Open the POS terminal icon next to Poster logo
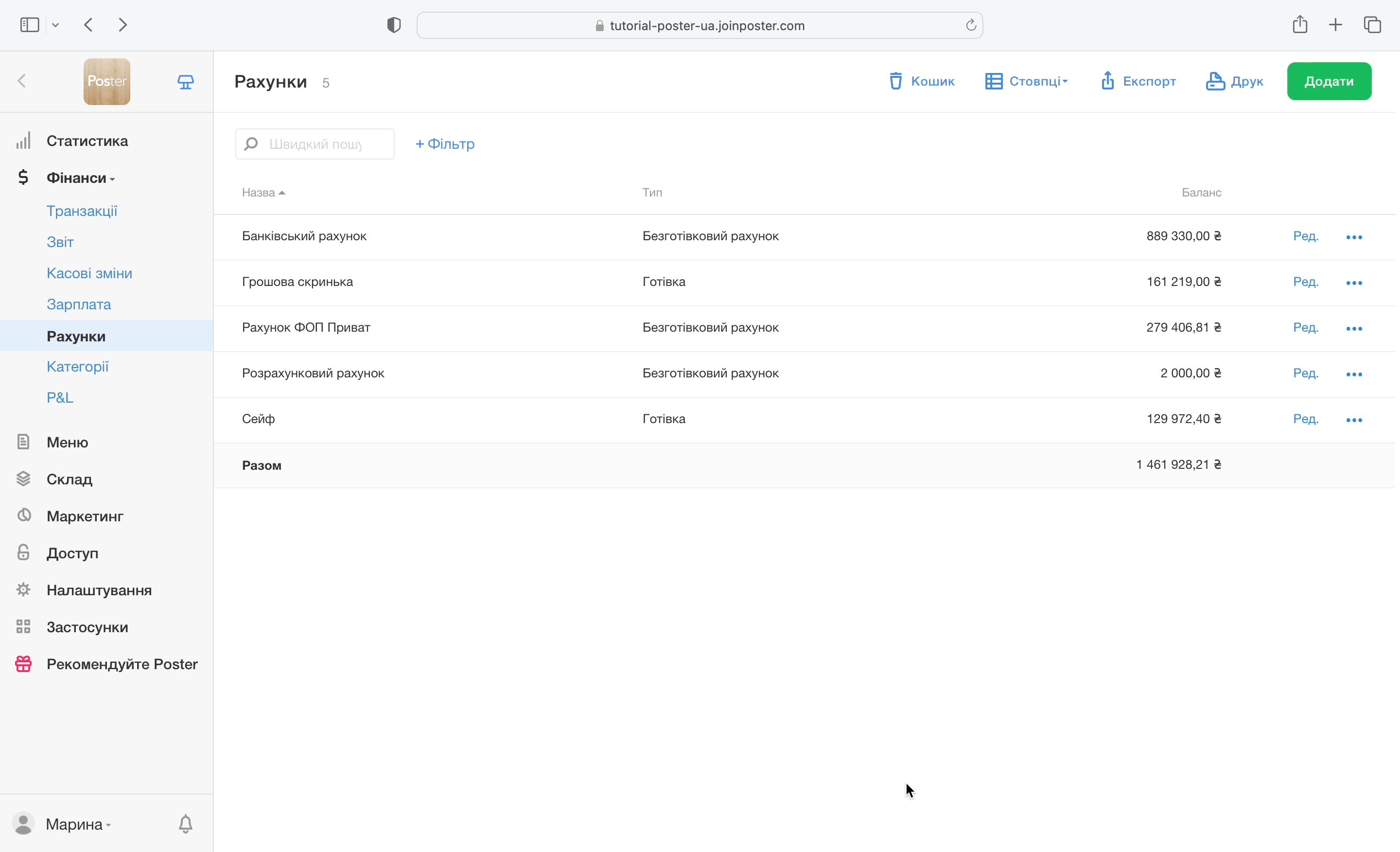This screenshot has height=852, width=1400. coord(185,82)
